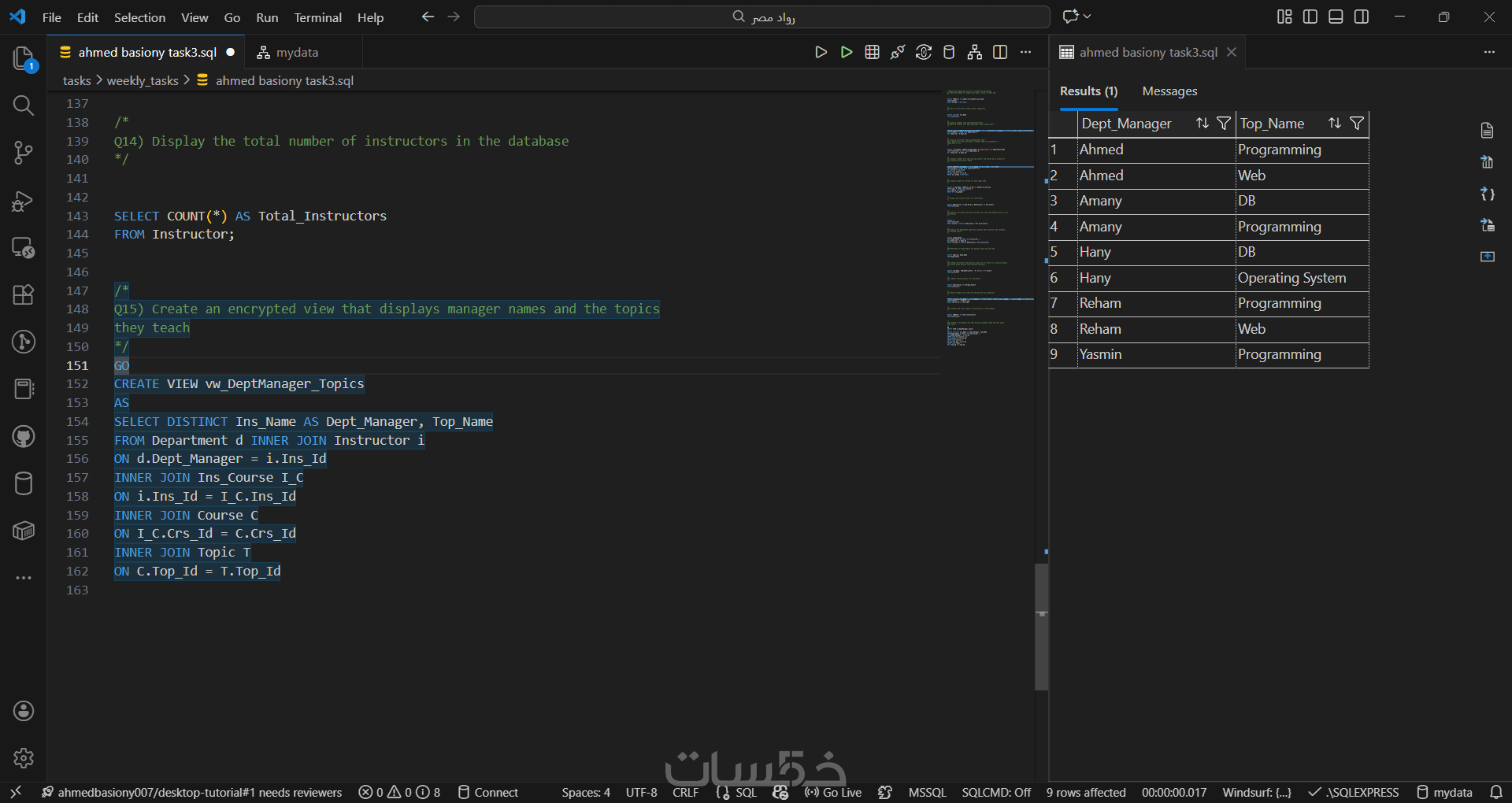Expand the weekly_tasks breadcrumb
1512x803 pixels.
pyautogui.click(x=143, y=80)
